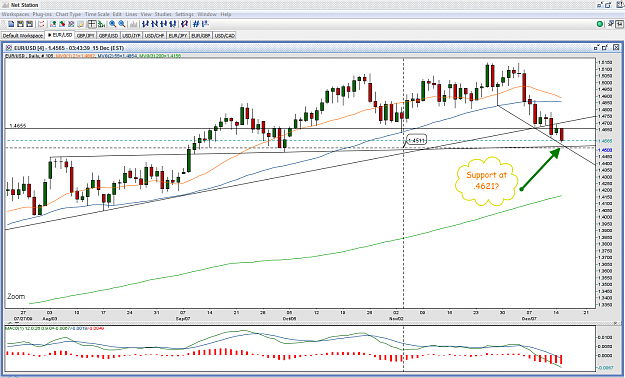The height and width of the screenshot is (378, 625).
Task: Switch to the USD/CAD tab
Action: click(x=225, y=35)
